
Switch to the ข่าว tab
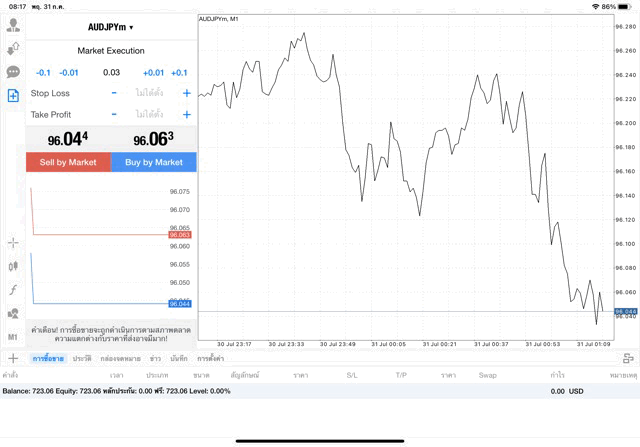(155, 357)
